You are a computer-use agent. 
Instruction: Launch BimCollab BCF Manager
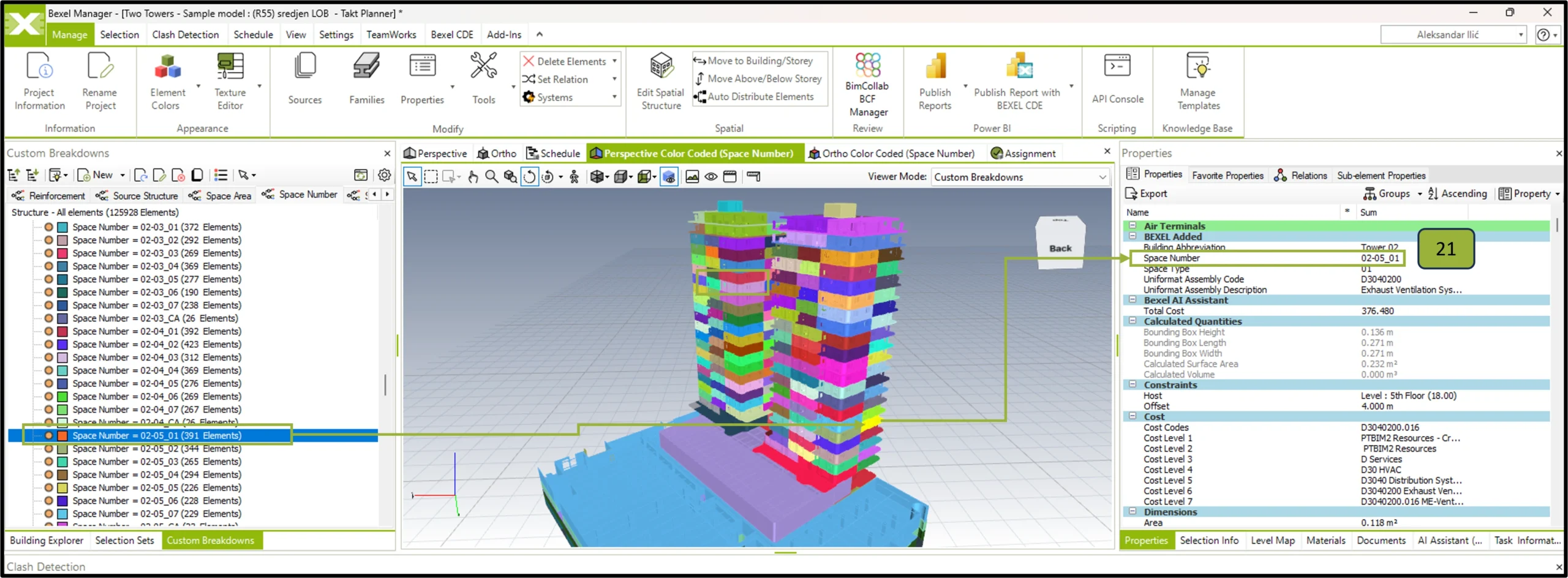pos(867,84)
